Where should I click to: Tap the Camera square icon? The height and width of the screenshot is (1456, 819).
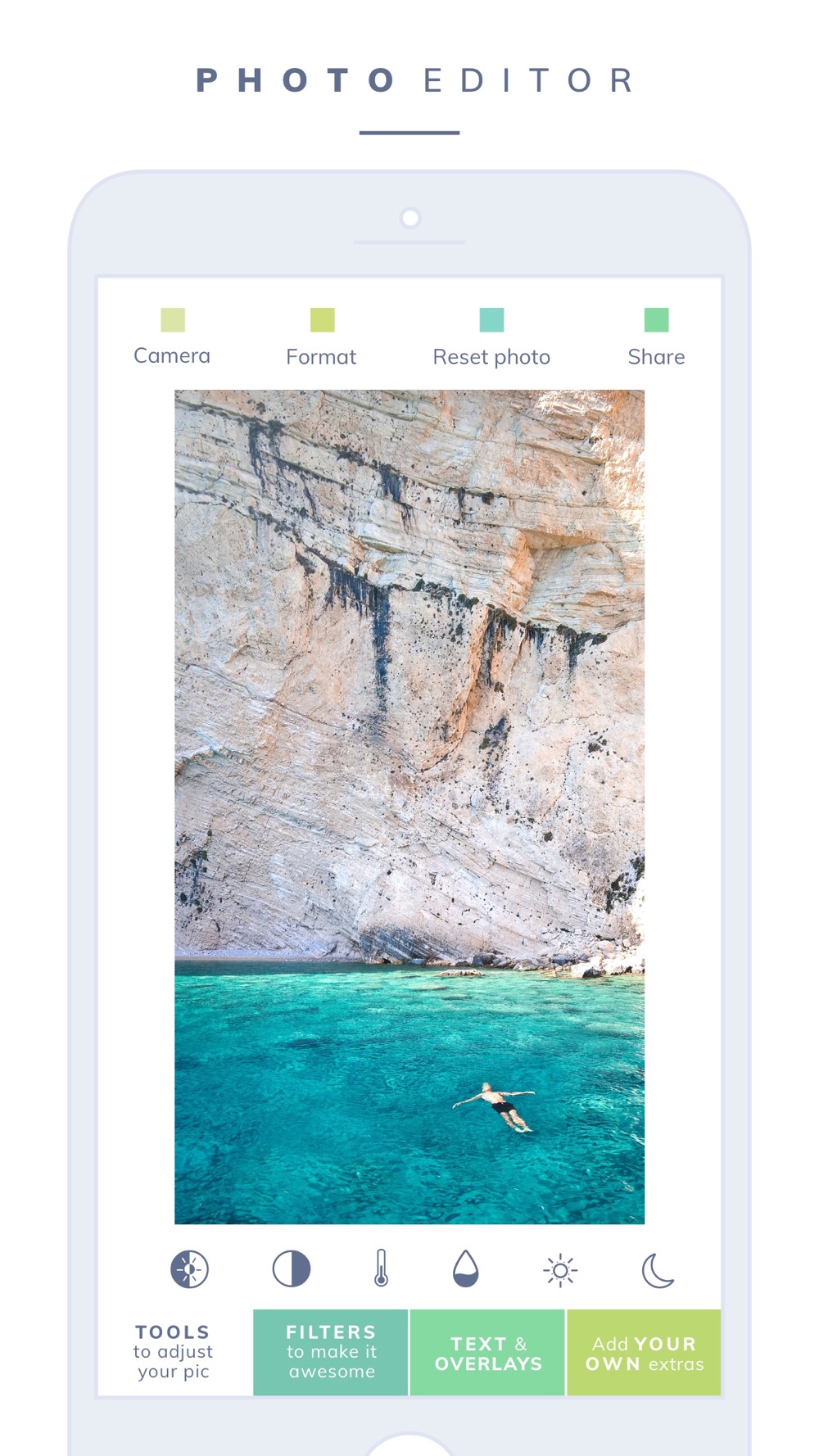click(173, 319)
